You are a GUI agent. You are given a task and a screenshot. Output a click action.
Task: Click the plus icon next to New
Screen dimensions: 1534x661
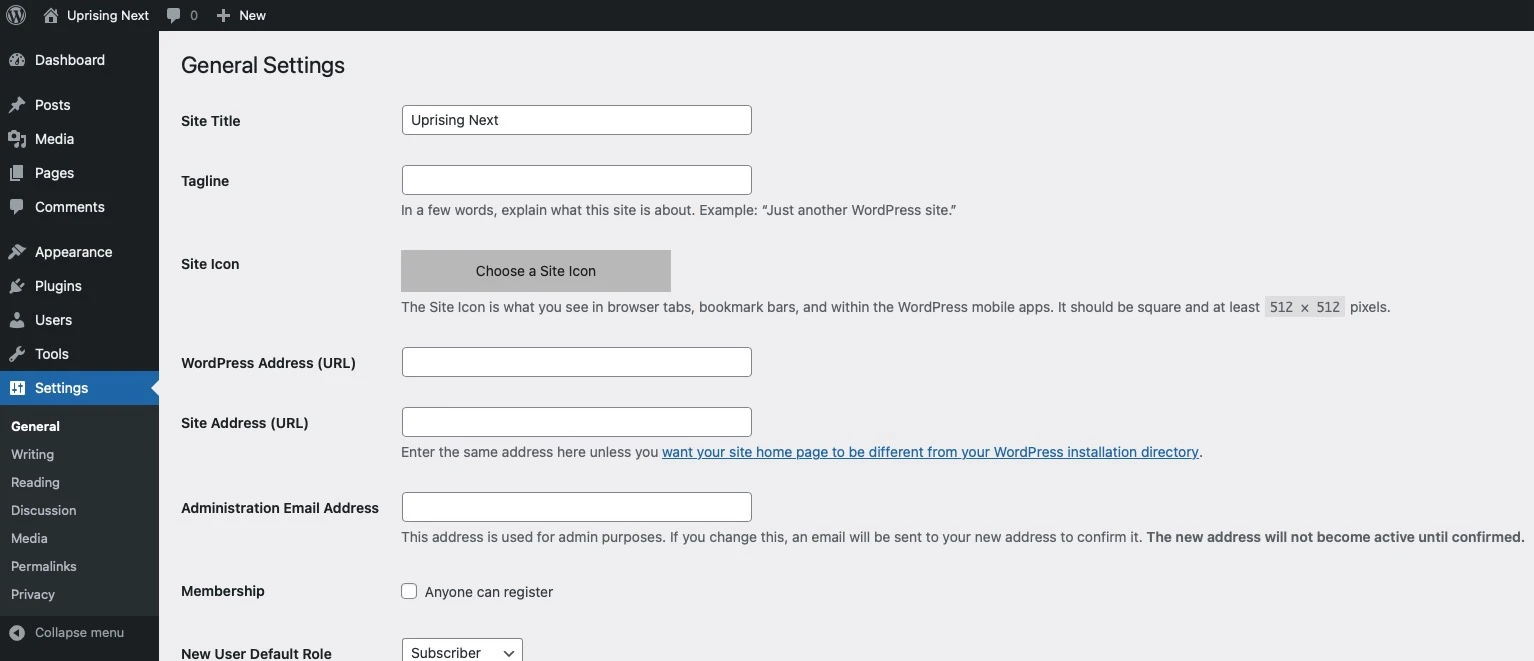(223, 16)
